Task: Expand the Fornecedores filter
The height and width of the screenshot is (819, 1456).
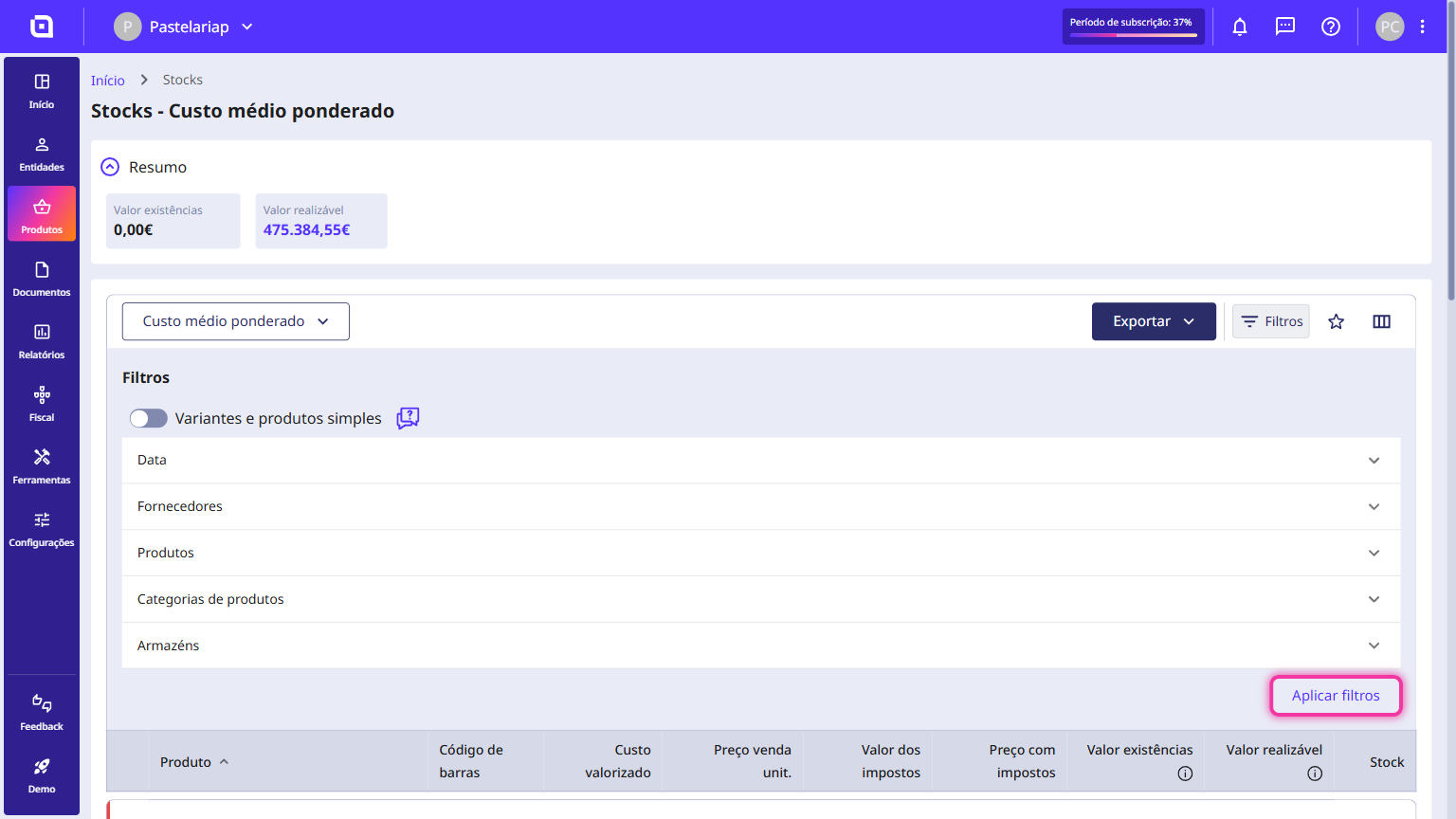Action: (x=761, y=507)
